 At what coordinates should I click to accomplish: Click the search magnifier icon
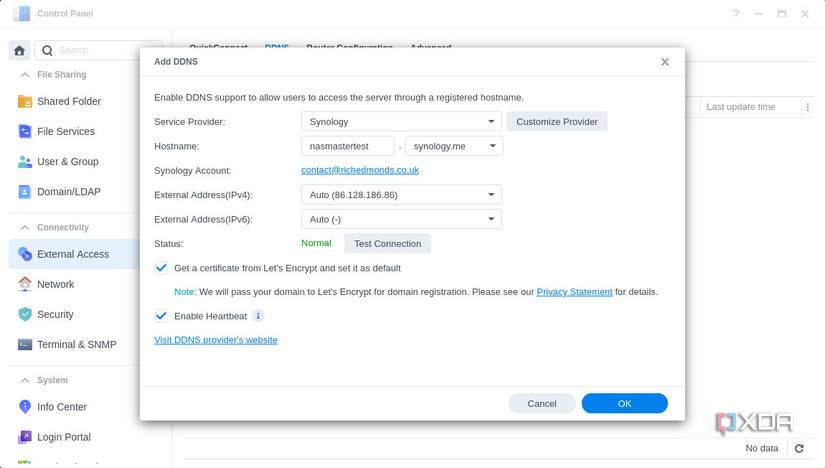coord(47,51)
